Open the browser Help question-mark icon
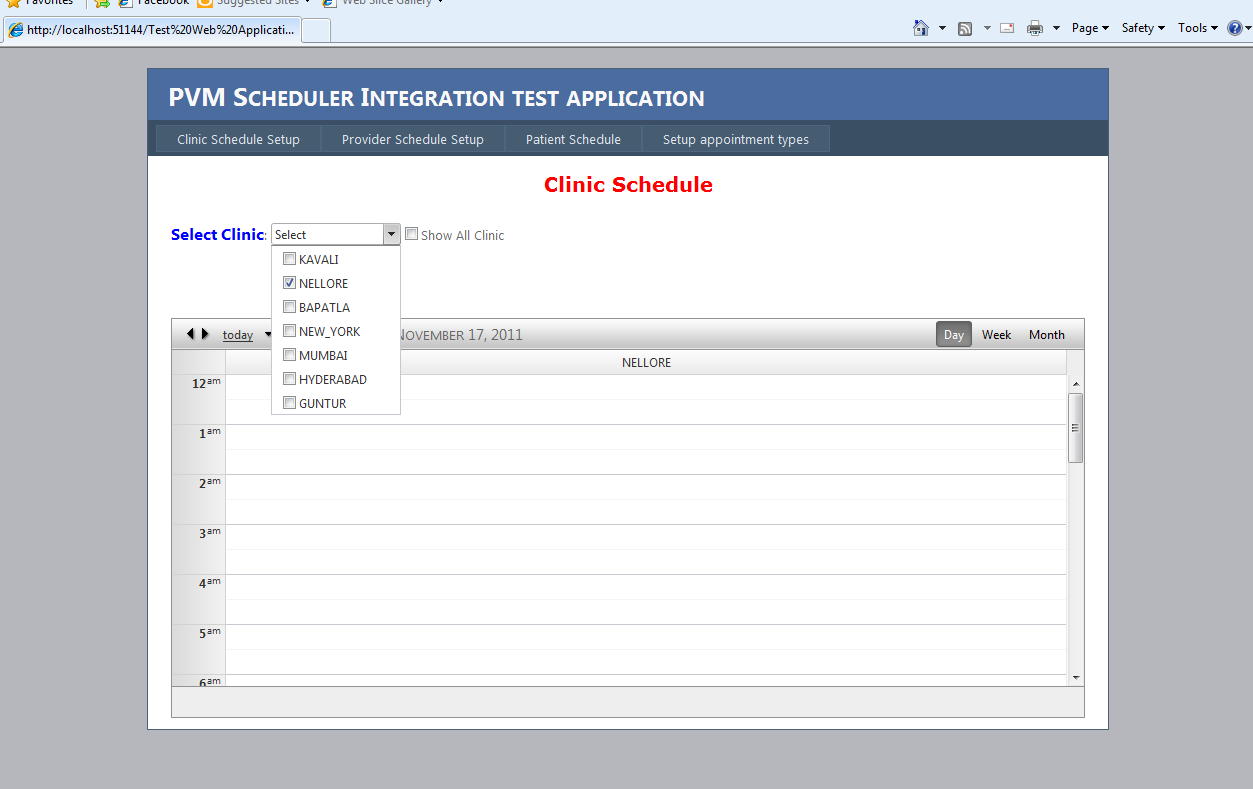This screenshot has height=789, width=1253. click(x=1235, y=28)
